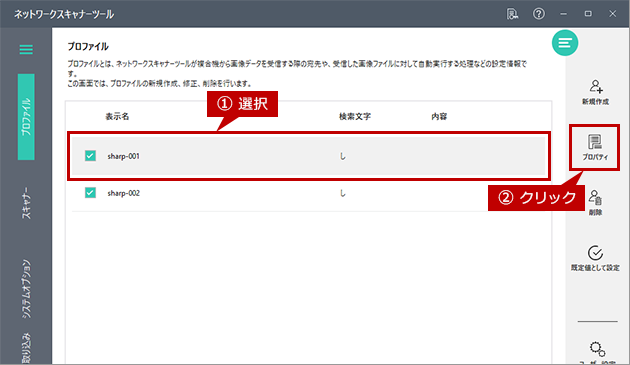
Task: Close the ネットワークスキャナーツール window
Action: point(612,14)
